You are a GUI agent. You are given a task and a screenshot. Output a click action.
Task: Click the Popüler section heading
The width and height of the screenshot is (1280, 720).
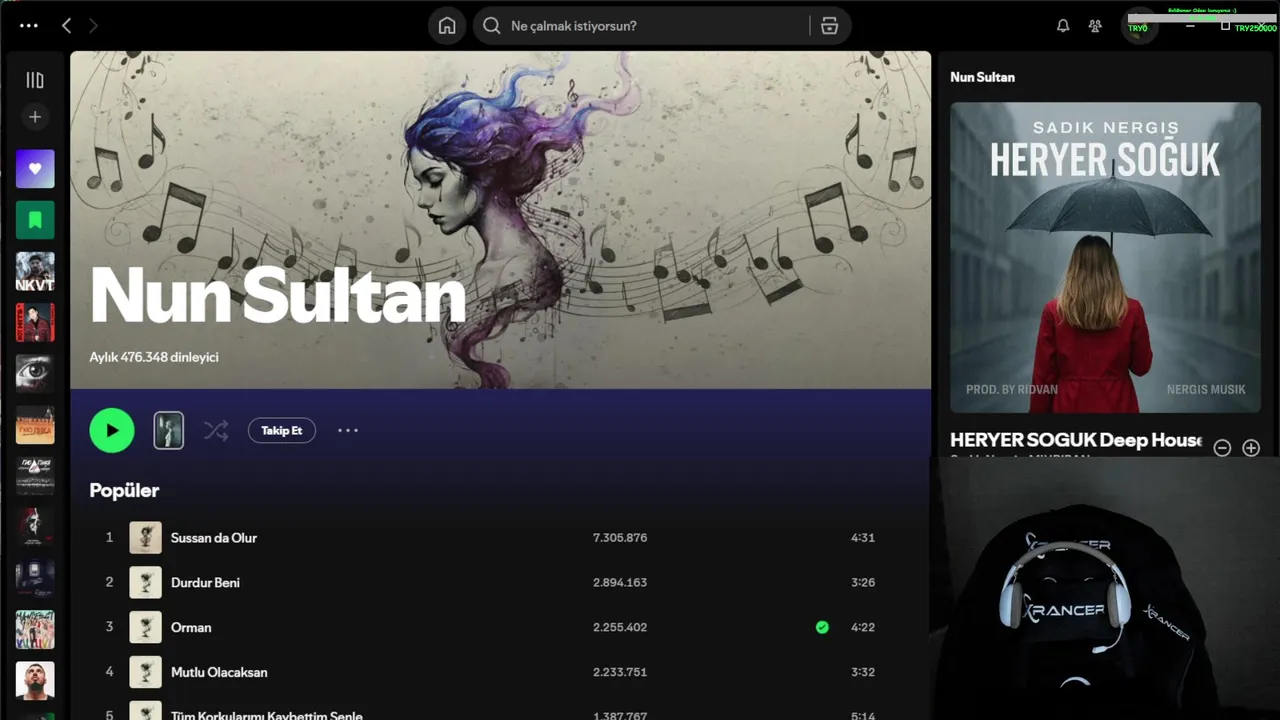pyautogui.click(x=124, y=491)
